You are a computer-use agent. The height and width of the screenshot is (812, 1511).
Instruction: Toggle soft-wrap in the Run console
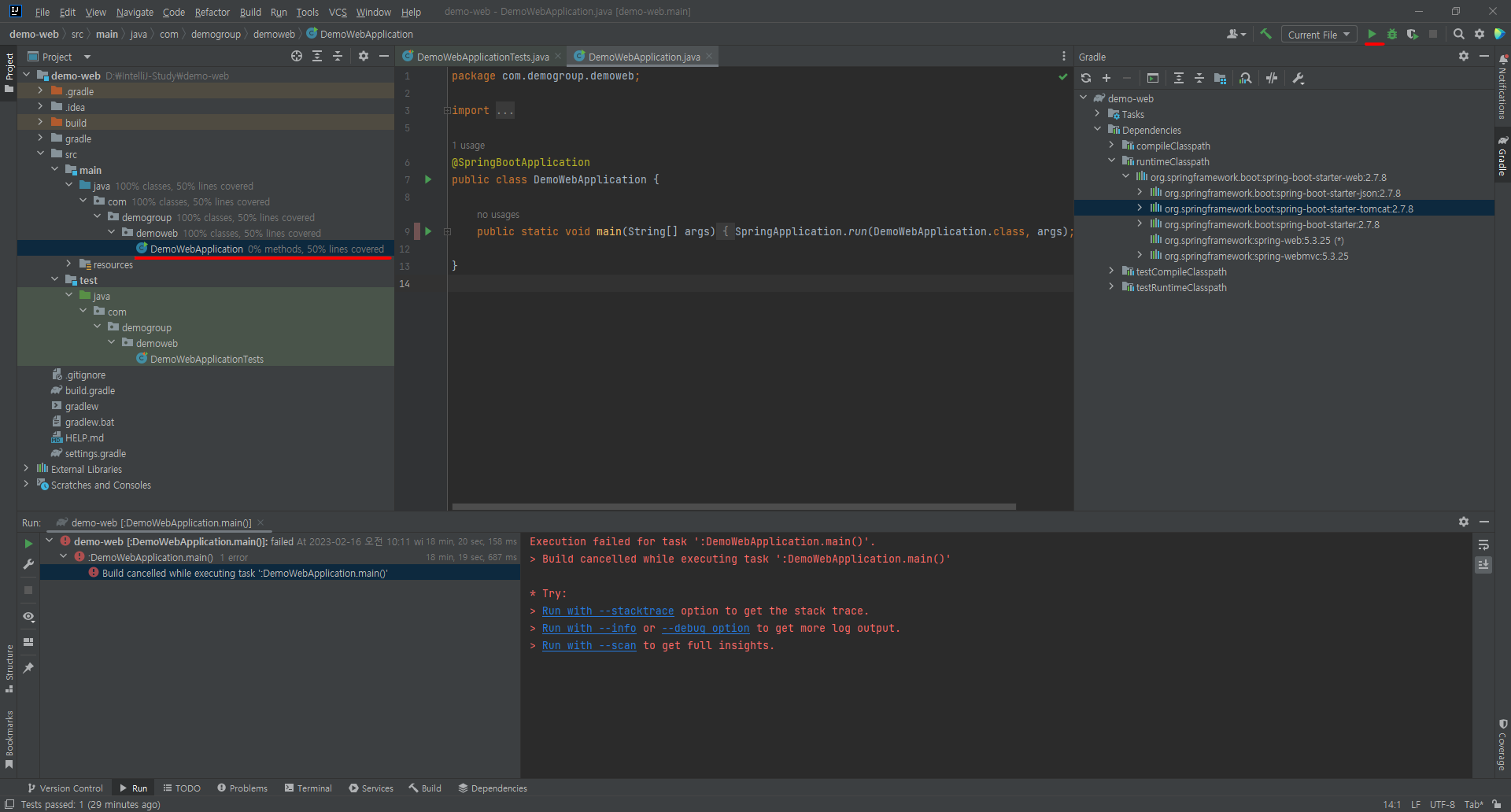click(x=1483, y=544)
